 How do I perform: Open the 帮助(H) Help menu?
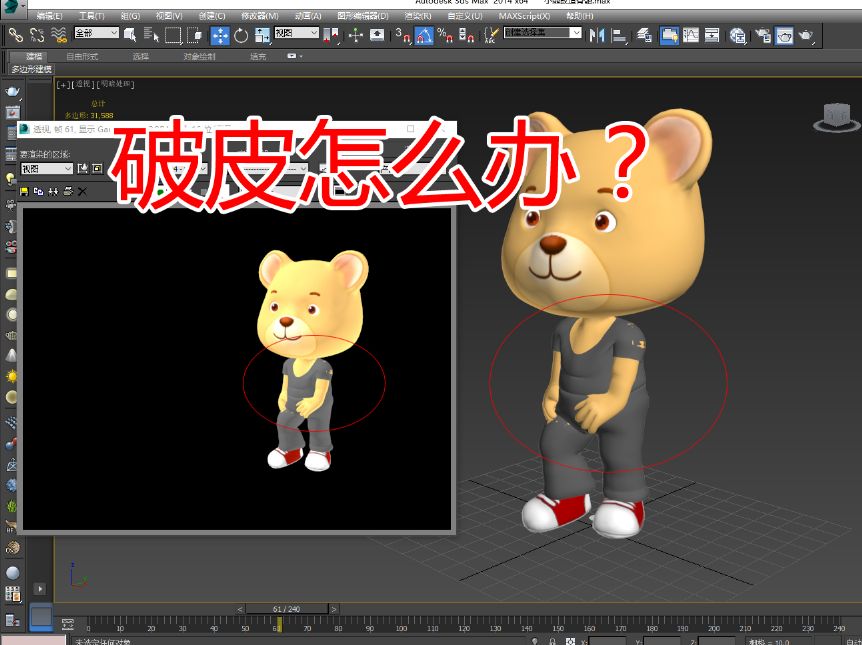pyautogui.click(x=579, y=16)
